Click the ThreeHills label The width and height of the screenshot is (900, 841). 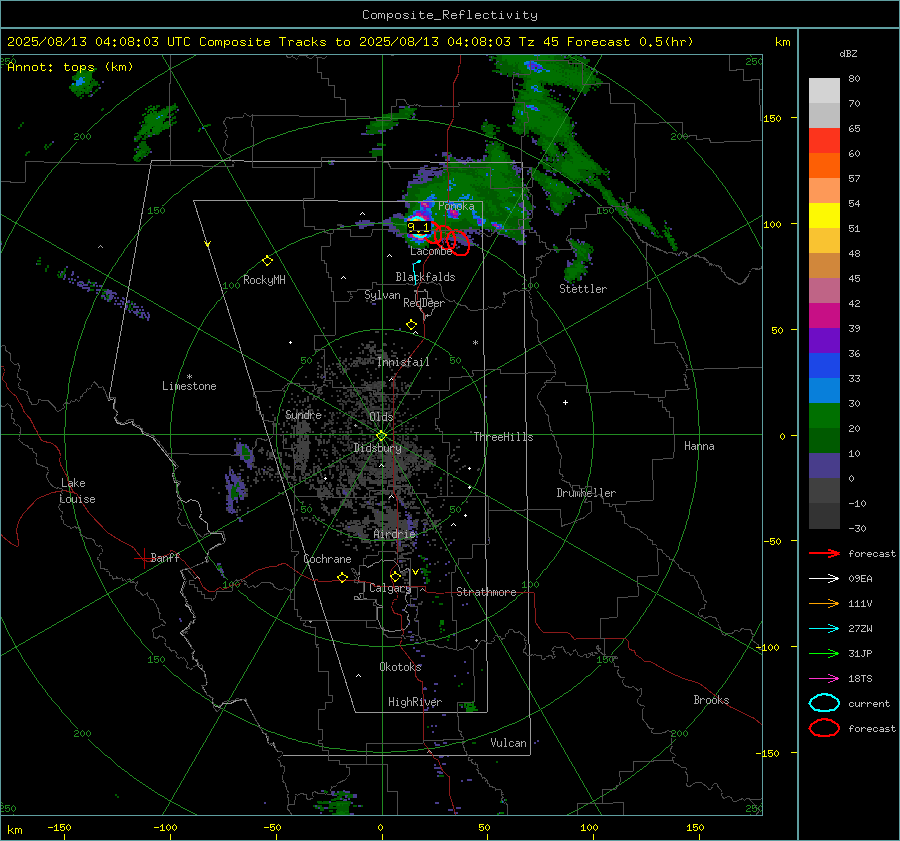[x=503, y=437]
